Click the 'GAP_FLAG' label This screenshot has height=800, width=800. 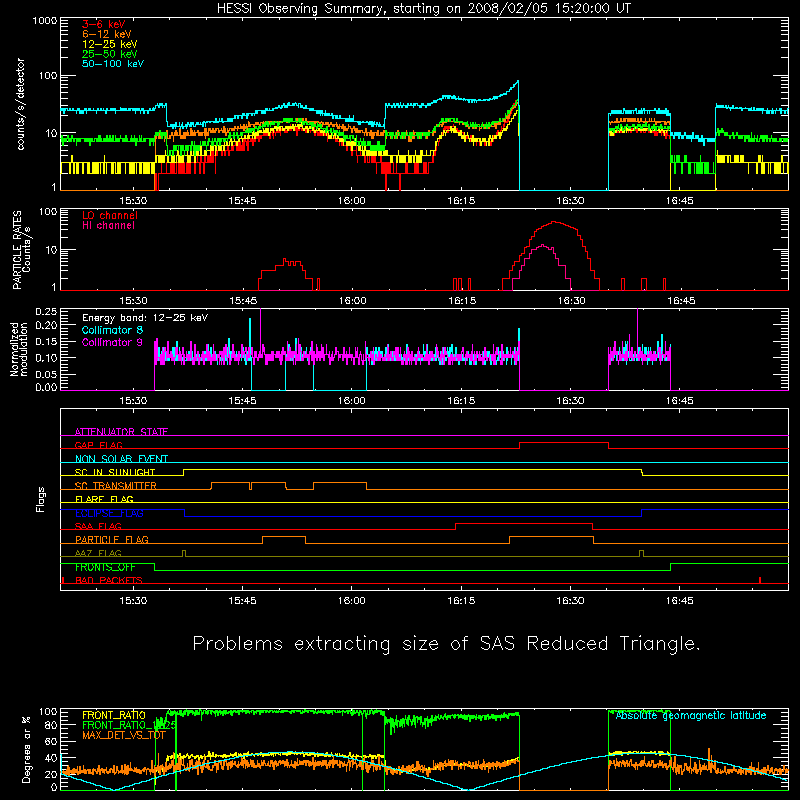98,445
